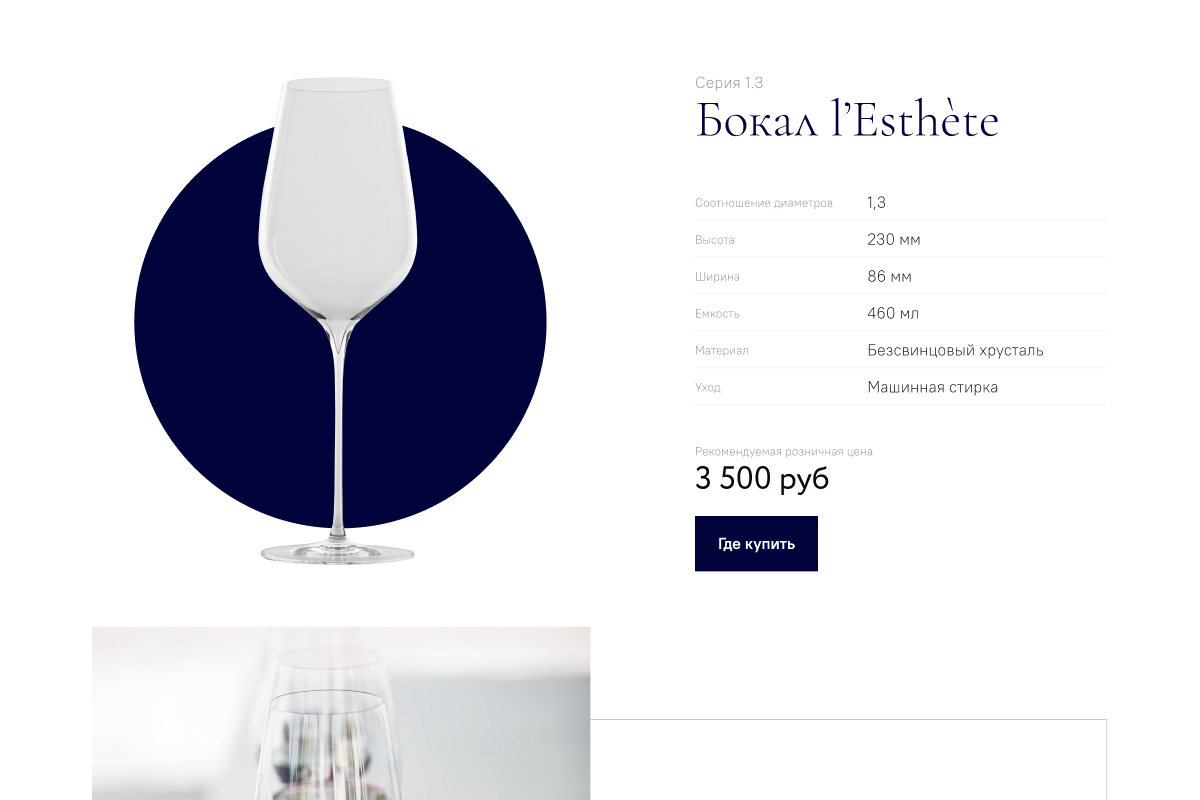Viewport: 1200px width, 800px height.
Task: Click the 3 500 руб price
Action: (x=762, y=479)
